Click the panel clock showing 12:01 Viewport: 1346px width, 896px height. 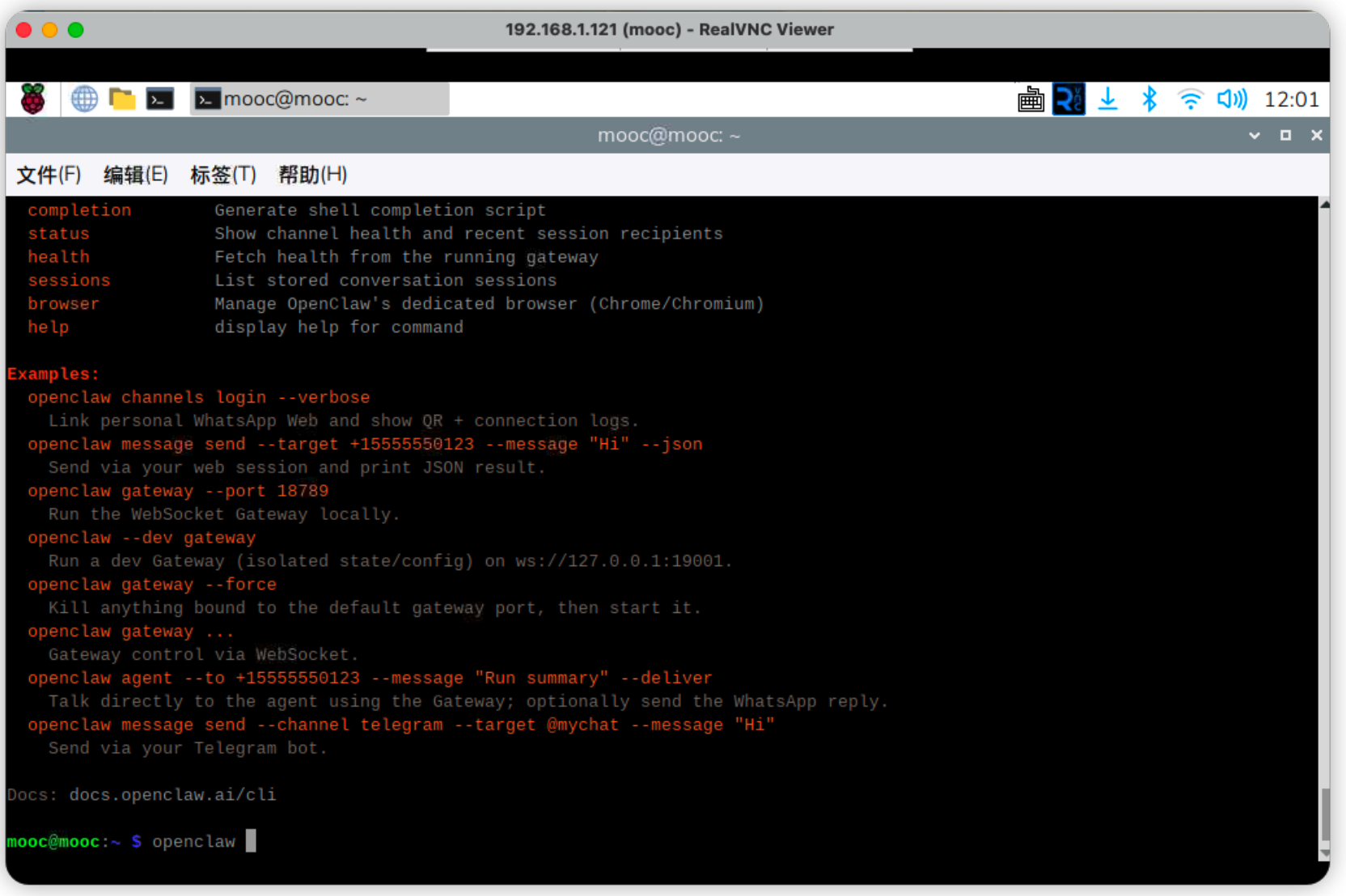tap(1291, 99)
